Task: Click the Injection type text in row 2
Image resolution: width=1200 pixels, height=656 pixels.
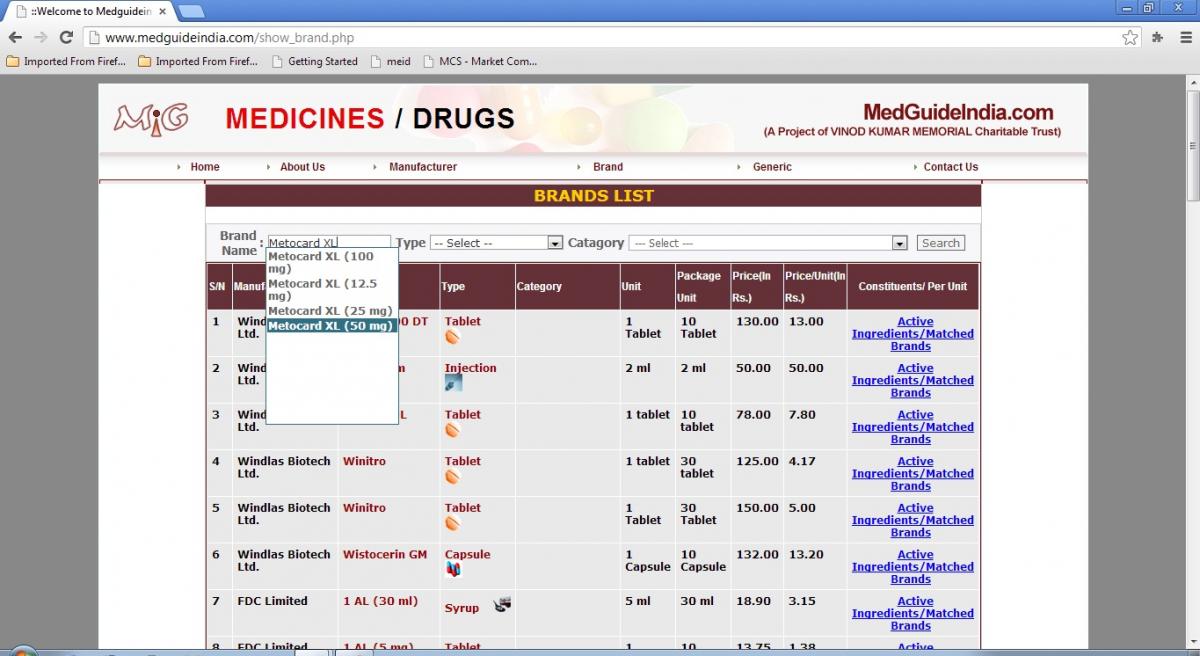Action: (x=471, y=368)
